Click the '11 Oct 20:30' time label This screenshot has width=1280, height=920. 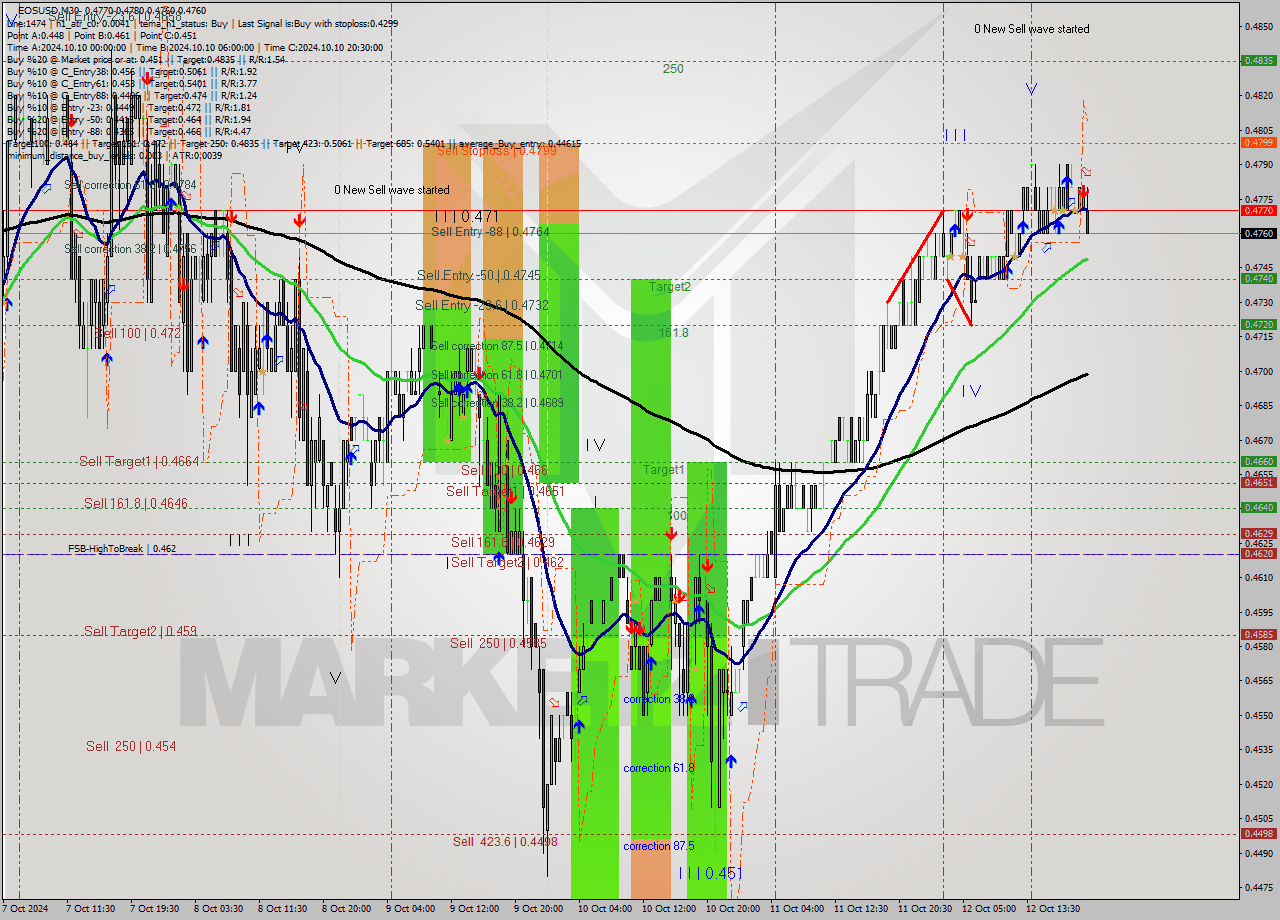(924, 909)
